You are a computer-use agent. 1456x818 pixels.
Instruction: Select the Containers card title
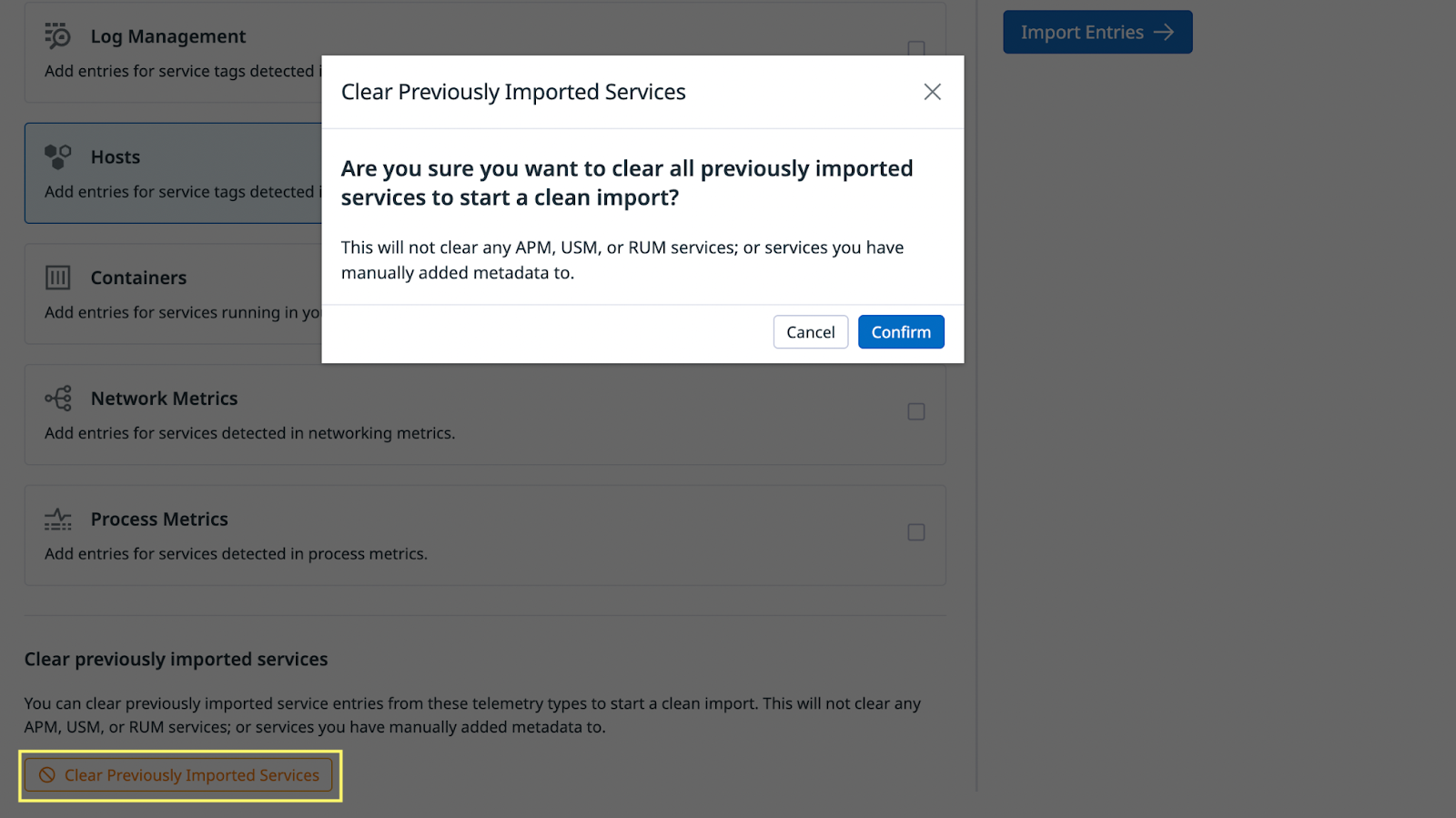(x=138, y=278)
